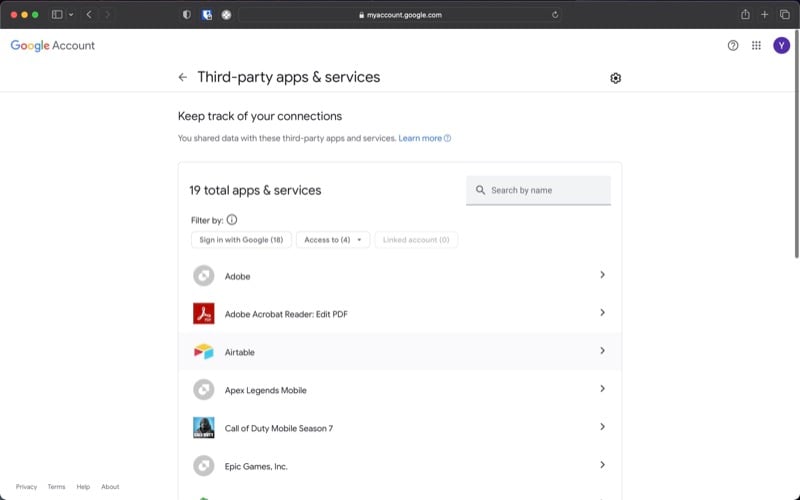Click Keep track of your connections heading

click(x=260, y=116)
